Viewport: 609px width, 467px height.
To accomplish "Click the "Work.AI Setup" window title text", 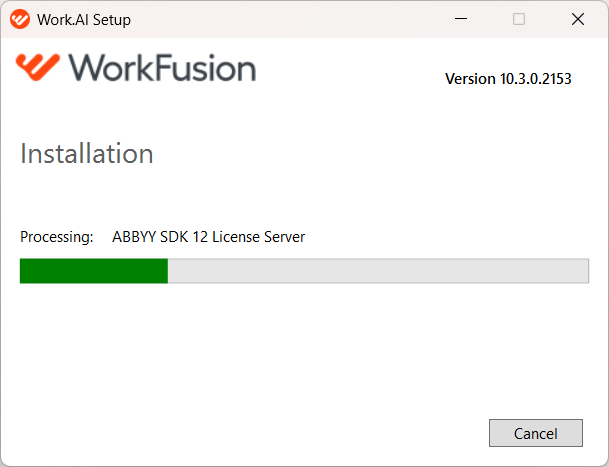I will click(84, 20).
